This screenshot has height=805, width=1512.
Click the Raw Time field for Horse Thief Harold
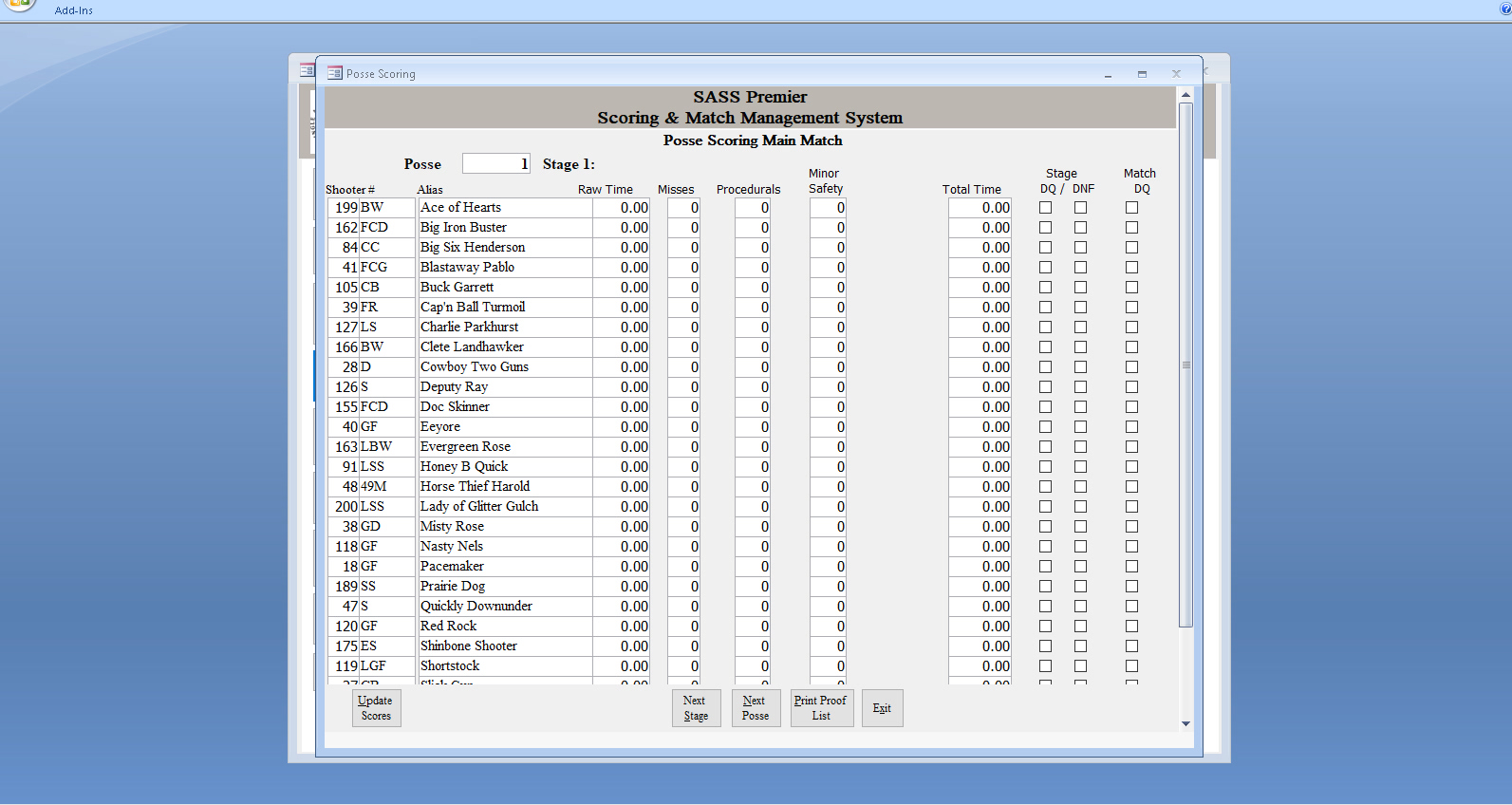[621, 487]
